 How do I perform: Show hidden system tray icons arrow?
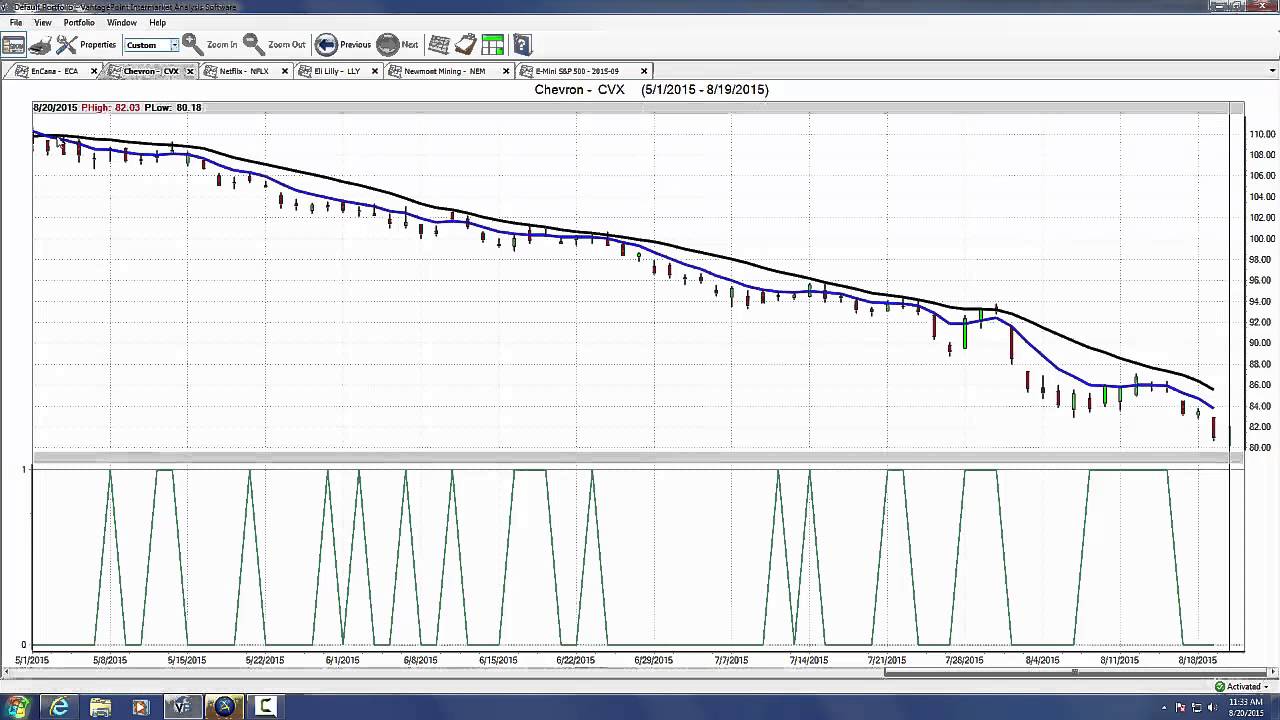(x=1165, y=708)
